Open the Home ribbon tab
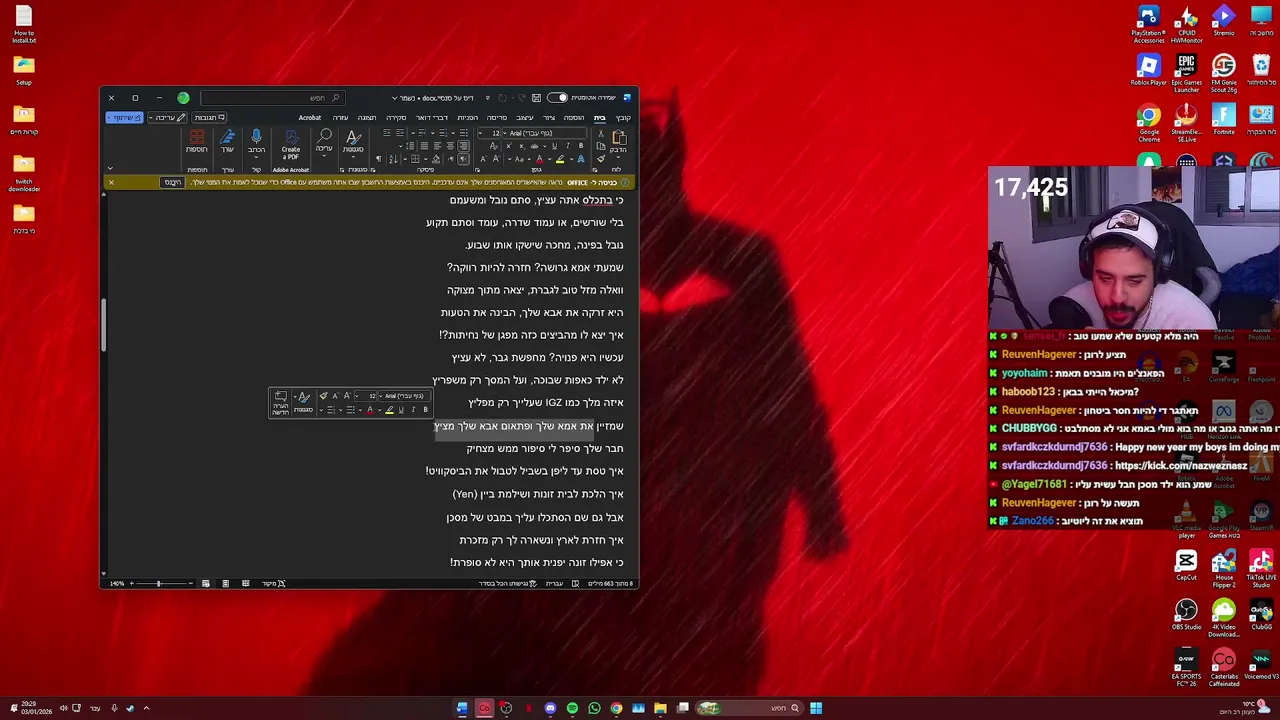The height and width of the screenshot is (720, 1280). coord(600,118)
